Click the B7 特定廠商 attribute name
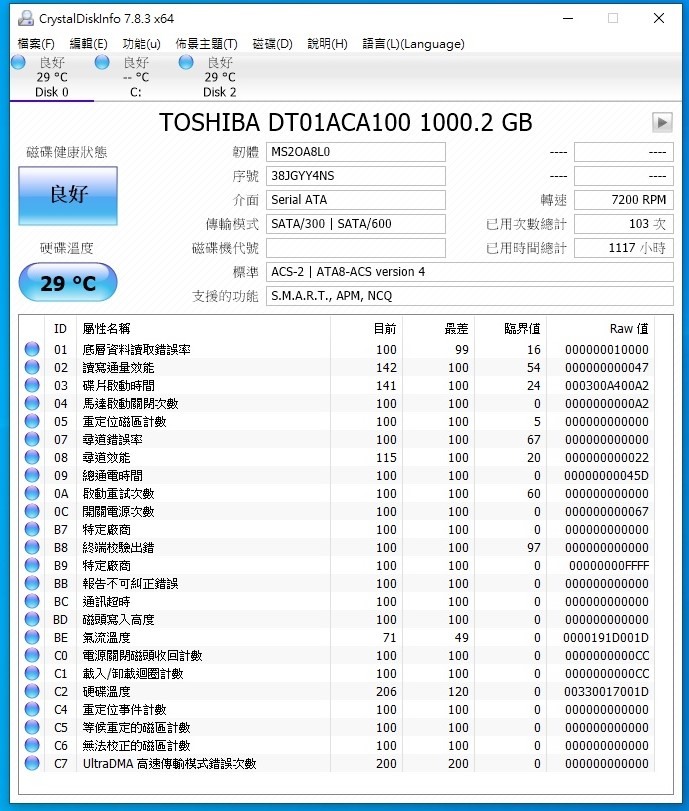Viewport: 689px width, 811px height. 107,530
